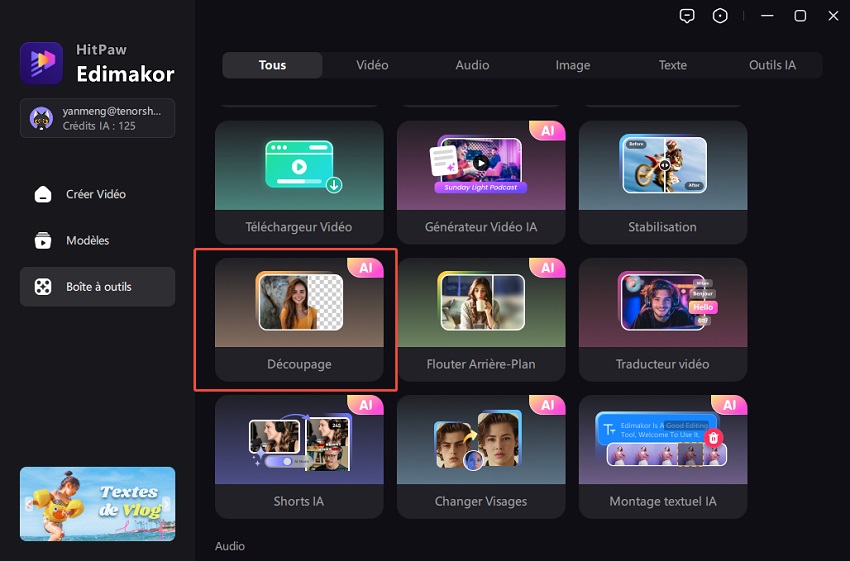Click the Boîte à outils label

99,287
